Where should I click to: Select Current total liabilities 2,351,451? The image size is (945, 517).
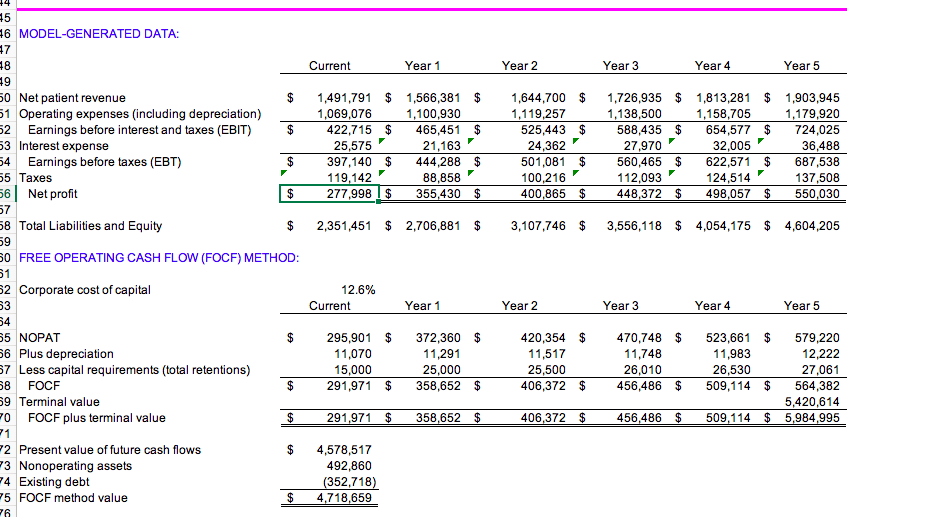coord(344,225)
